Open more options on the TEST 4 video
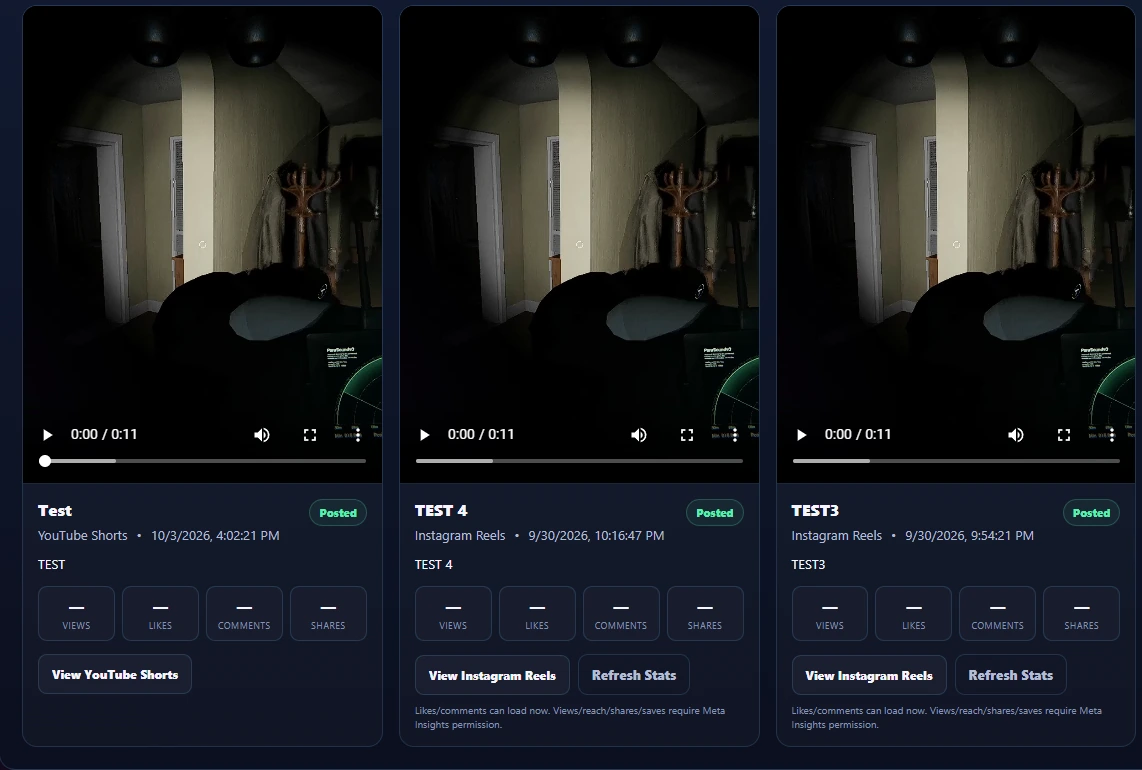Viewport: 1142px width, 770px height. (x=735, y=435)
